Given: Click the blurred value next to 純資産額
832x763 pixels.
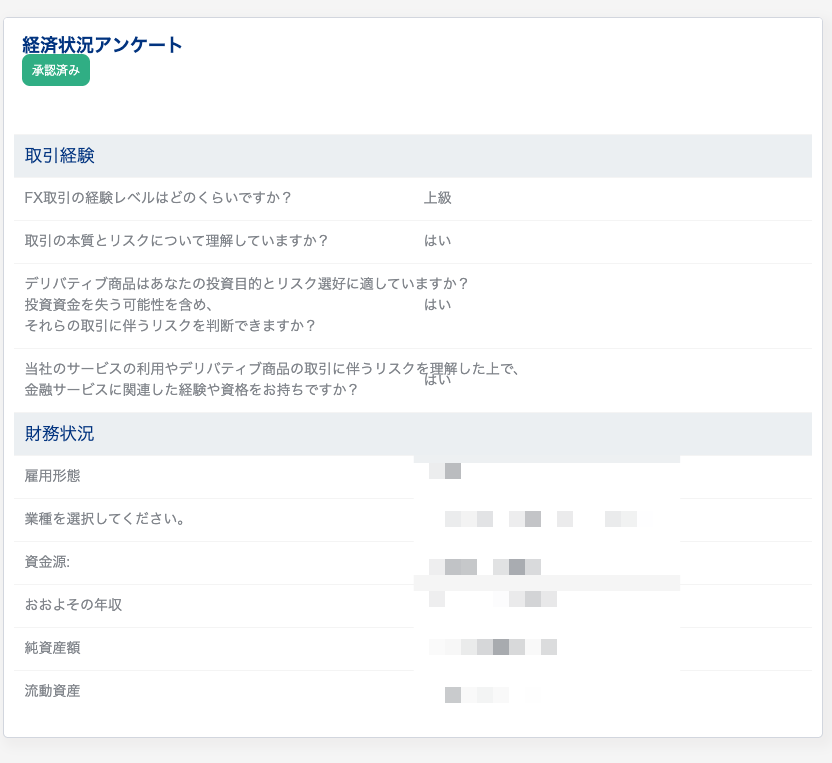Looking at the screenshot, I should [x=493, y=647].
